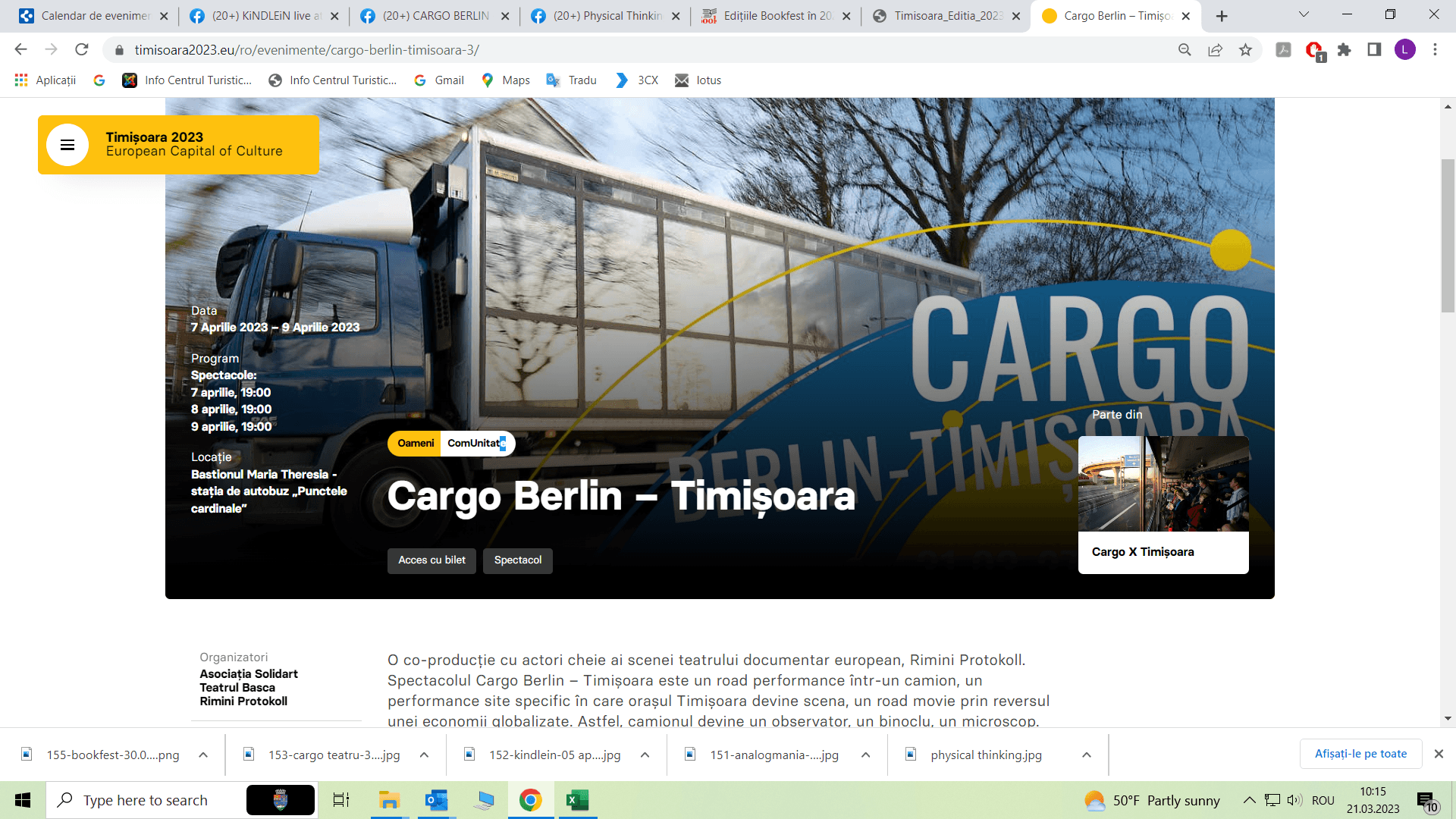
Task: Click the Type here to search box
Action: click(x=182, y=800)
